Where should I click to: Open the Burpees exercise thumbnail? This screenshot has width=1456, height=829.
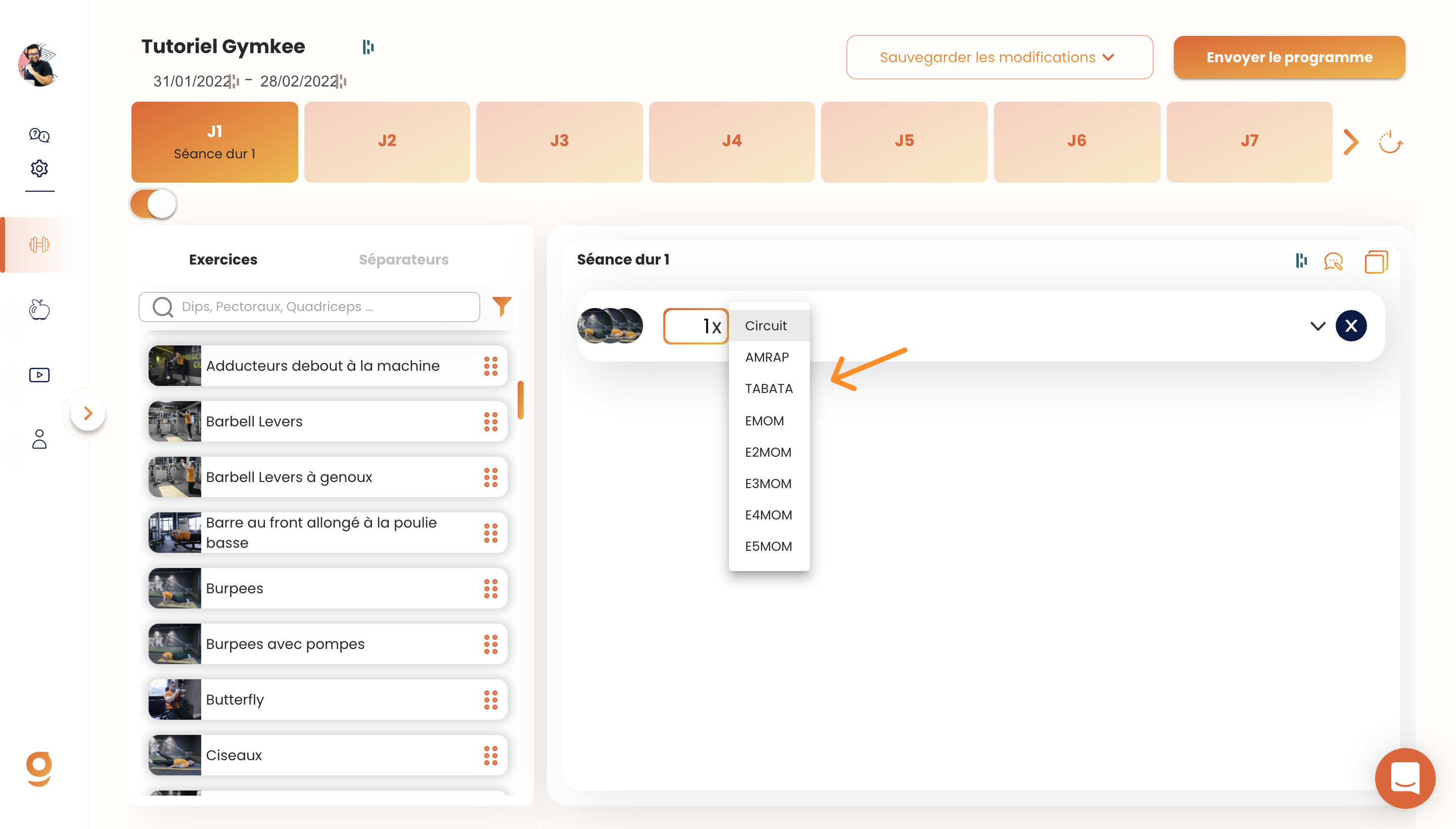[x=175, y=589]
